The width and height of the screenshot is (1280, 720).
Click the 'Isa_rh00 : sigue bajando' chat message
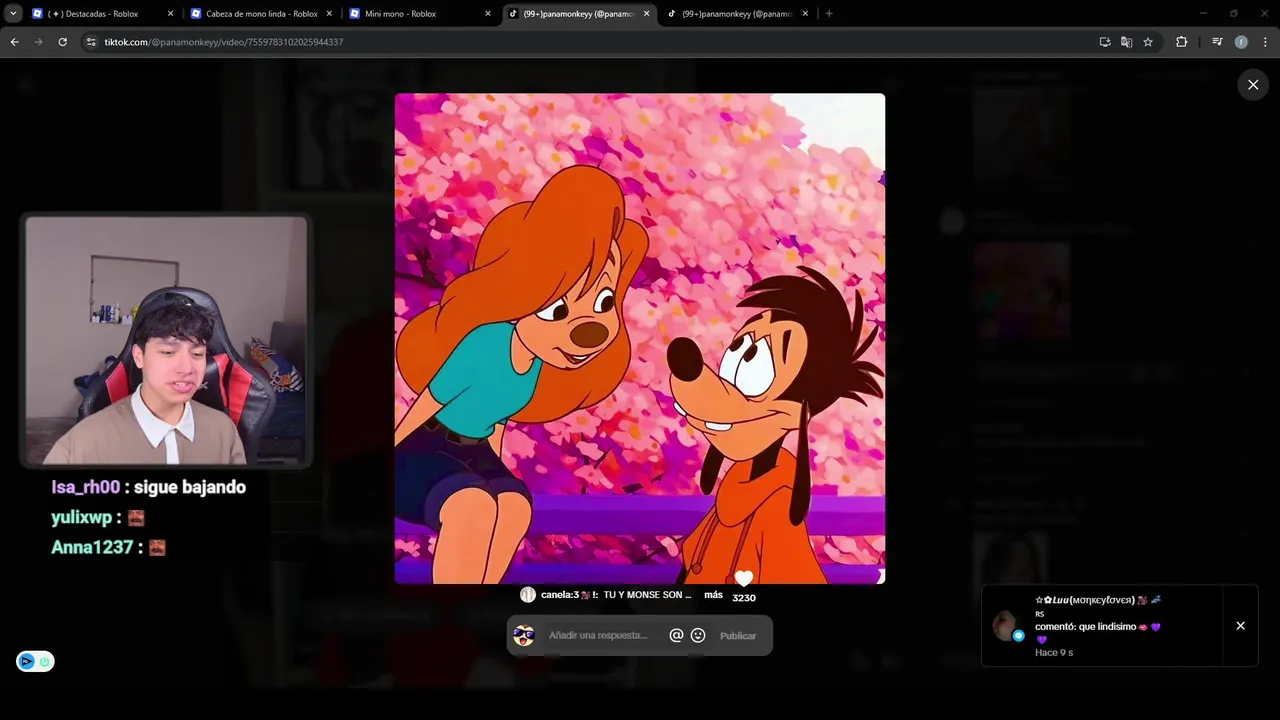click(148, 487)
